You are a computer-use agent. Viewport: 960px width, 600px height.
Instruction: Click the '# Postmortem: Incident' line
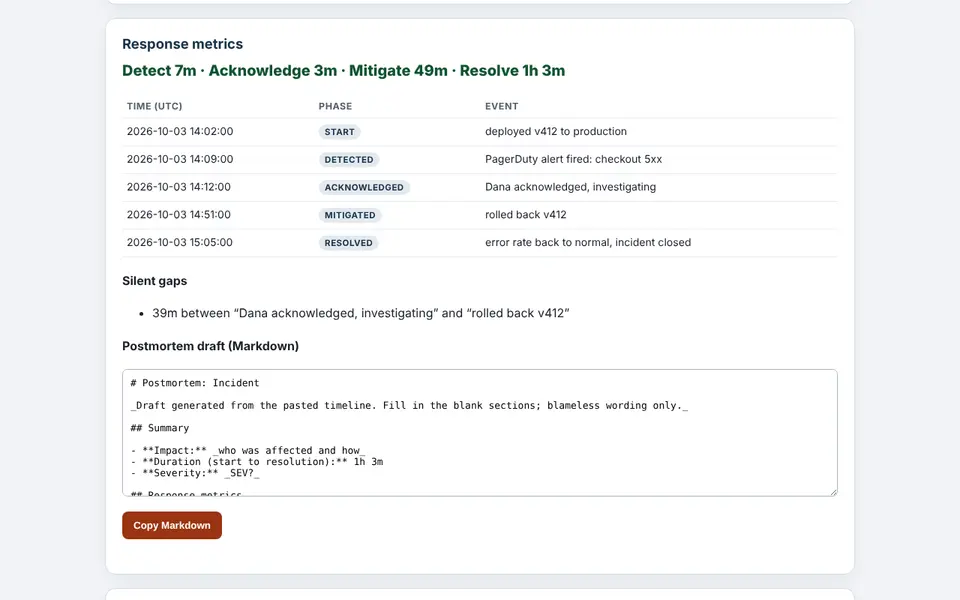click(x=195, y=383)
